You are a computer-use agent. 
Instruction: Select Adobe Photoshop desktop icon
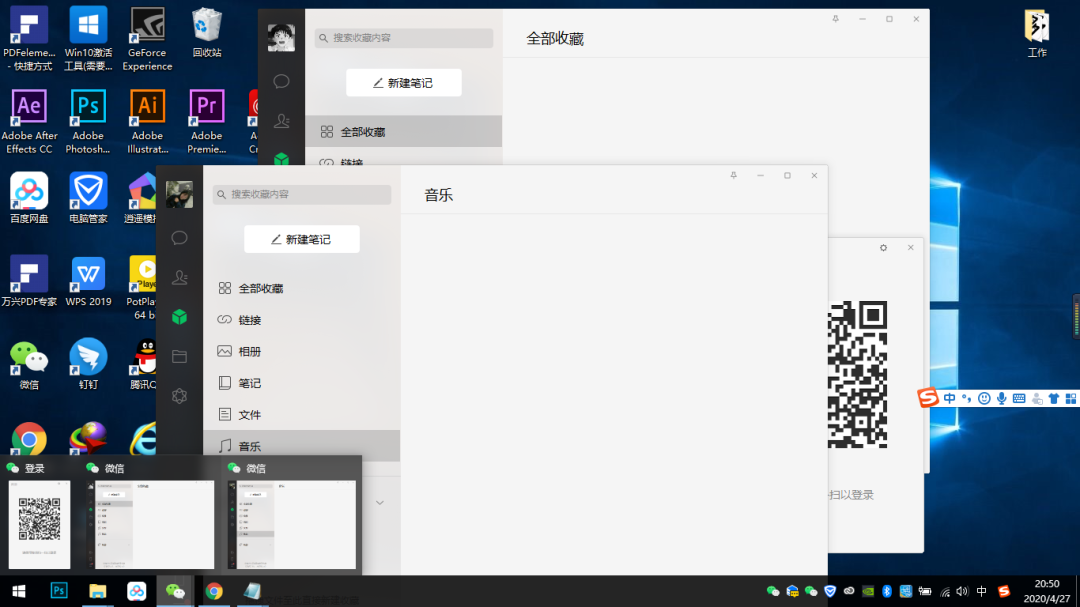[88, 122]
